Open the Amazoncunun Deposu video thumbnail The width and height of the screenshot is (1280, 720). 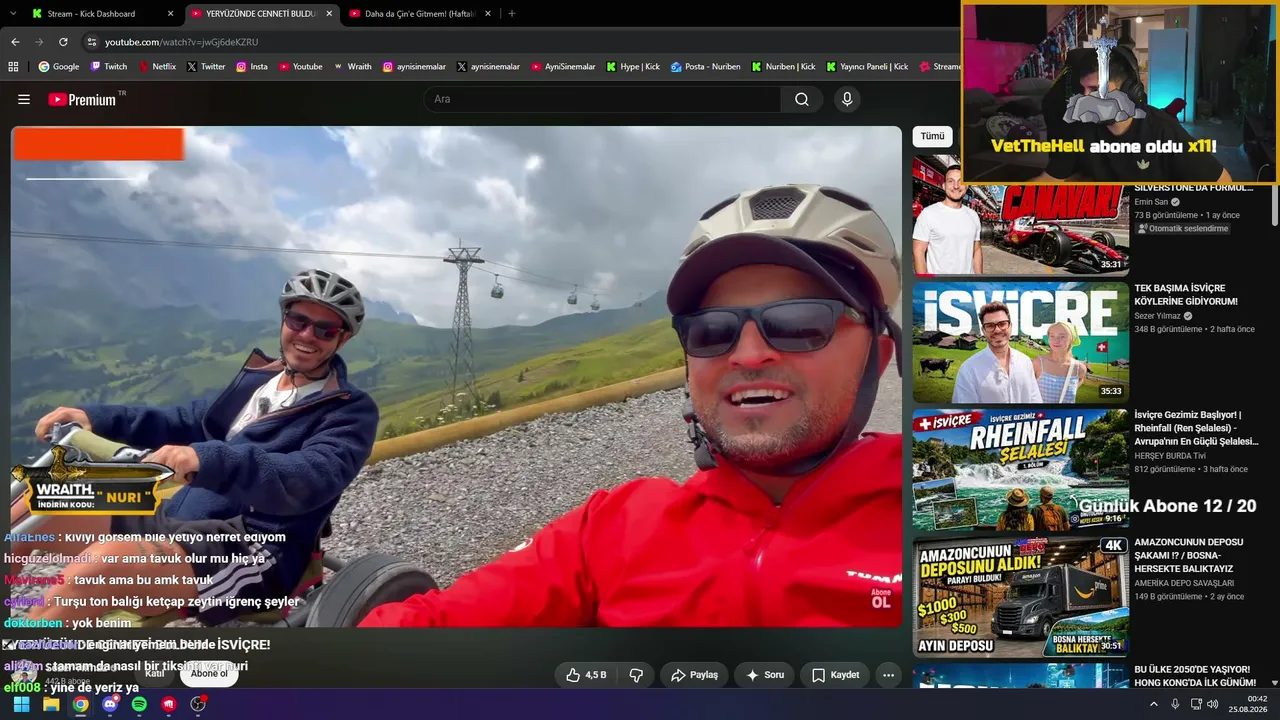(x=1020, y=596)
